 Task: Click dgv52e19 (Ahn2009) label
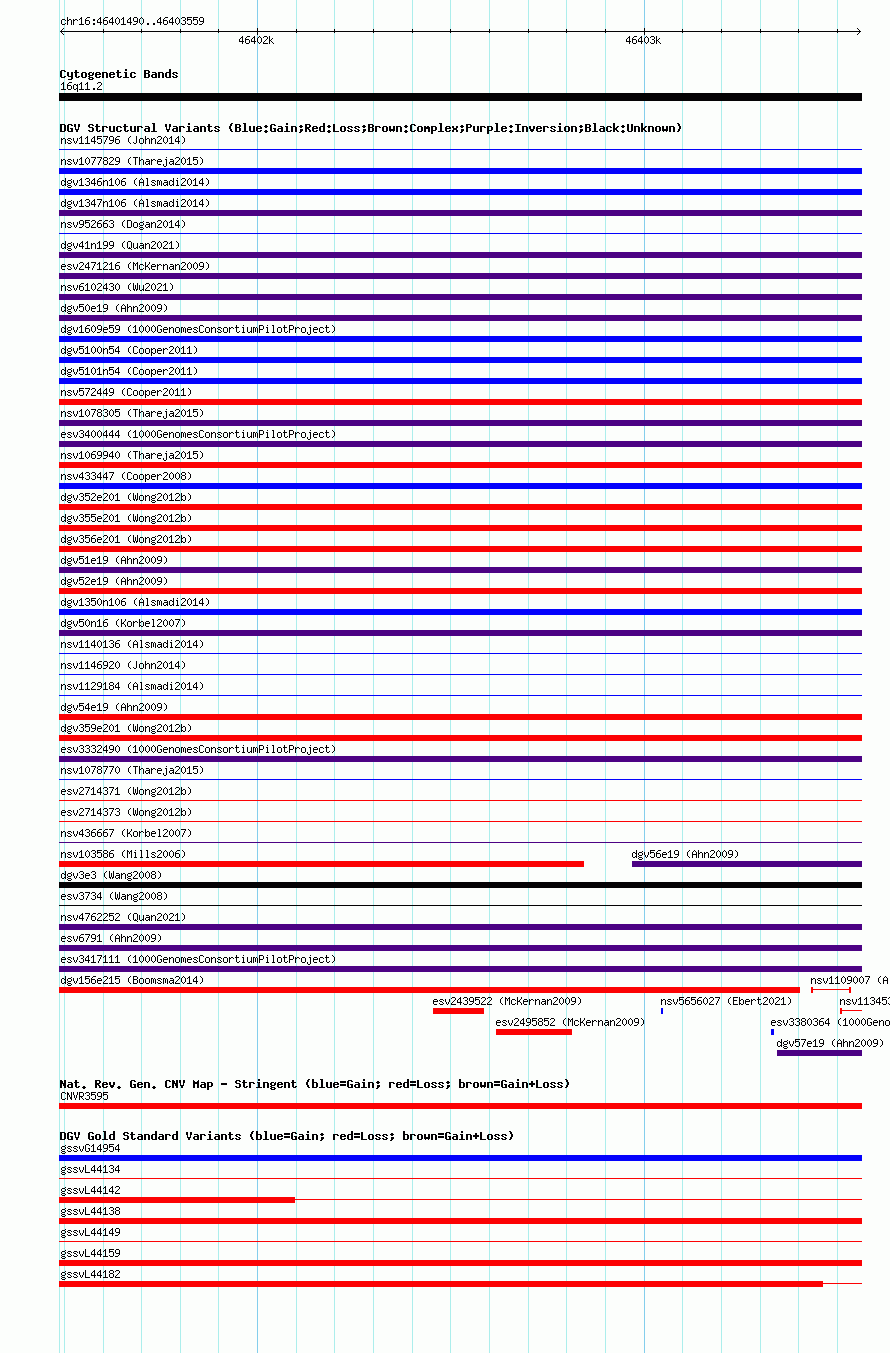click(114, 581)
